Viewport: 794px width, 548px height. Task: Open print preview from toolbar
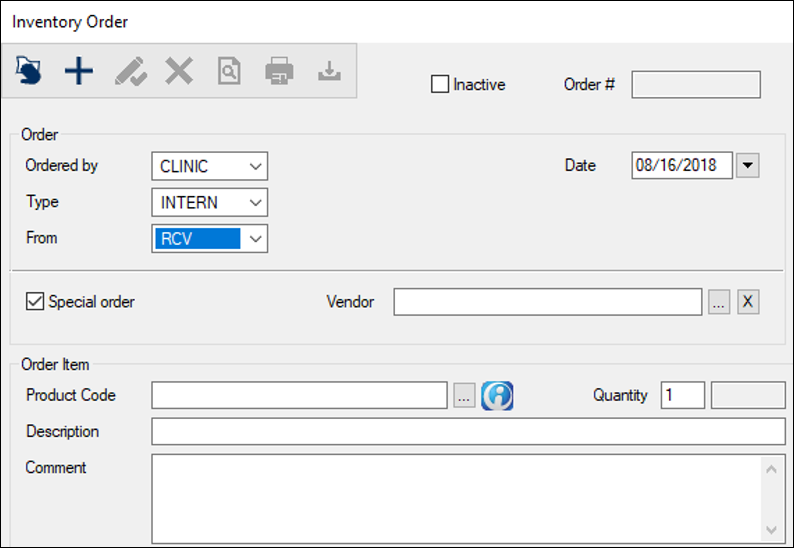point(229,71)
